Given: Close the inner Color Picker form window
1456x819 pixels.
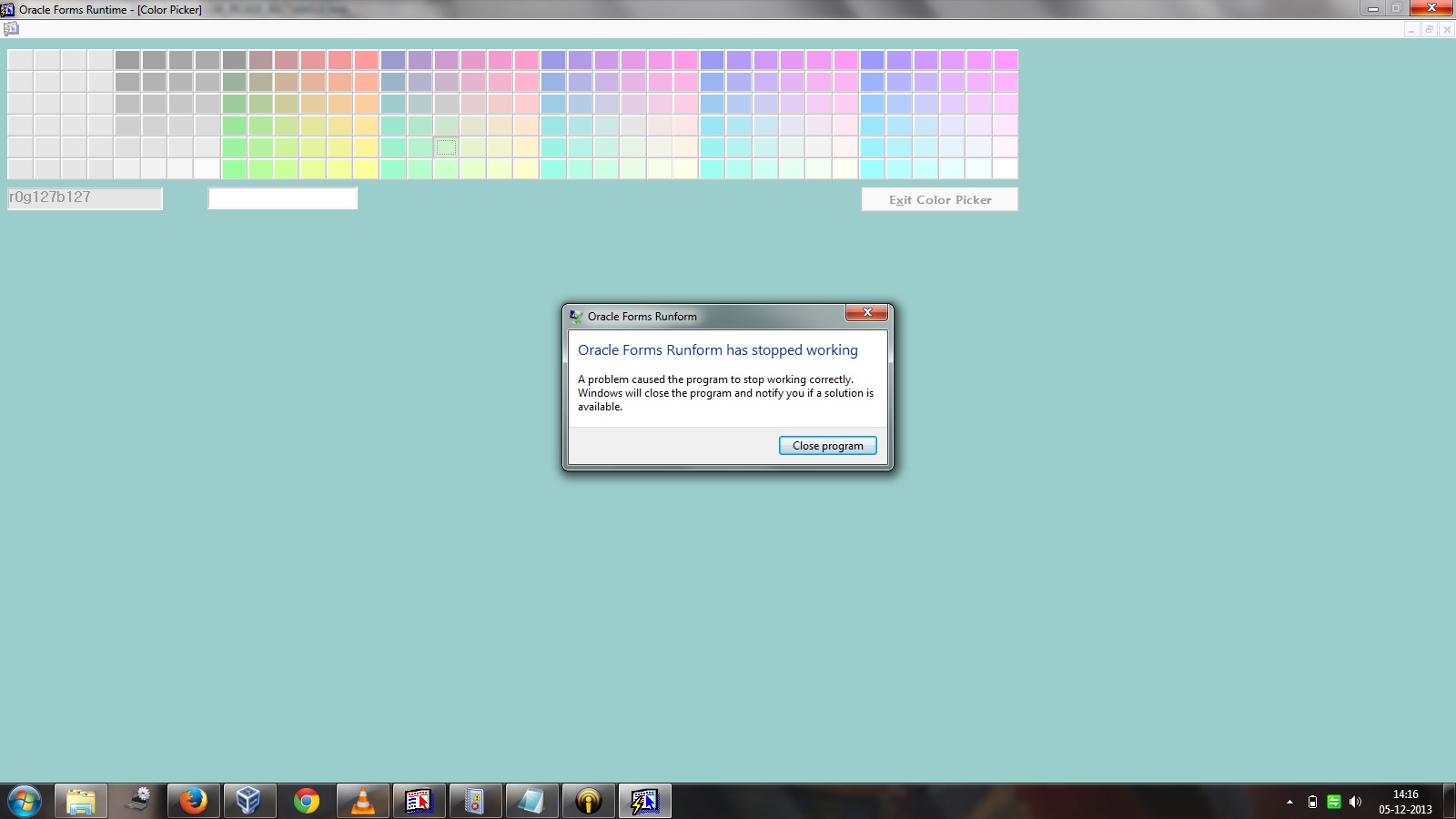Looking at the screenshot, I should [1446, 30].
